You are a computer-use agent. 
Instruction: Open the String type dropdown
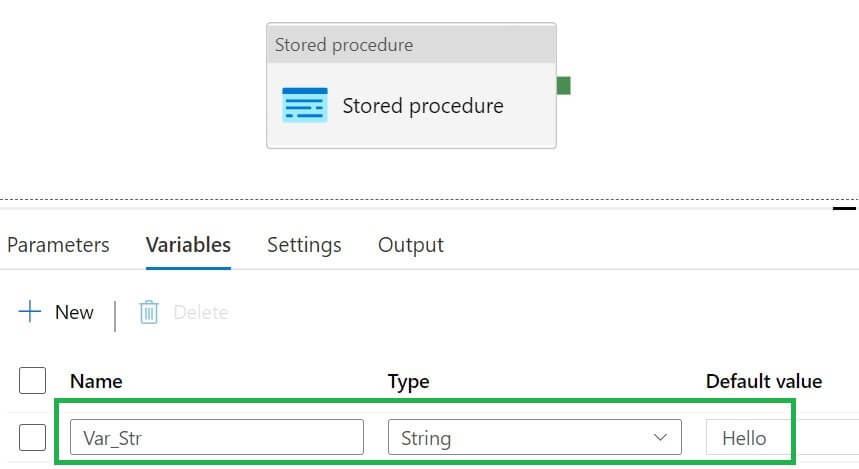(x=534, y=437)
